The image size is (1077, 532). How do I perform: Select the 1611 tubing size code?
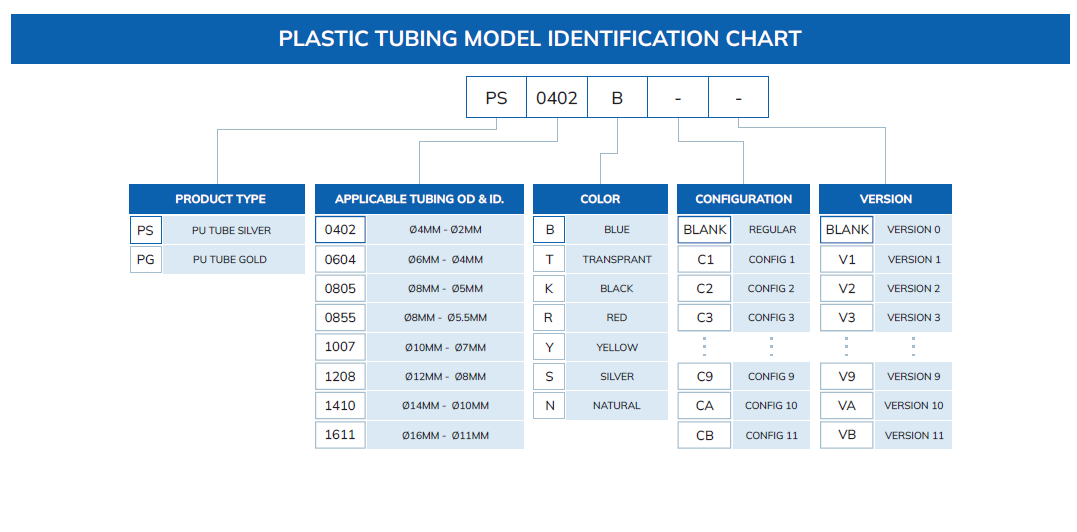tap(340, 435)
